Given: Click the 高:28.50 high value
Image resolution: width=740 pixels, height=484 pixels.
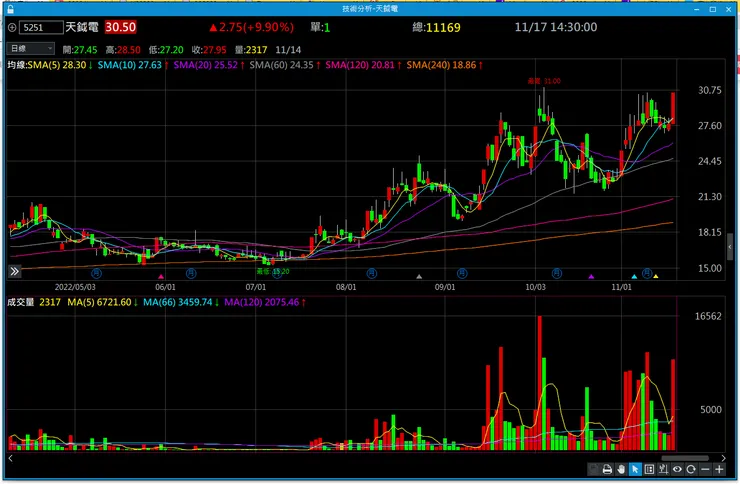Looking at the screenshot, I should (123, 50).
